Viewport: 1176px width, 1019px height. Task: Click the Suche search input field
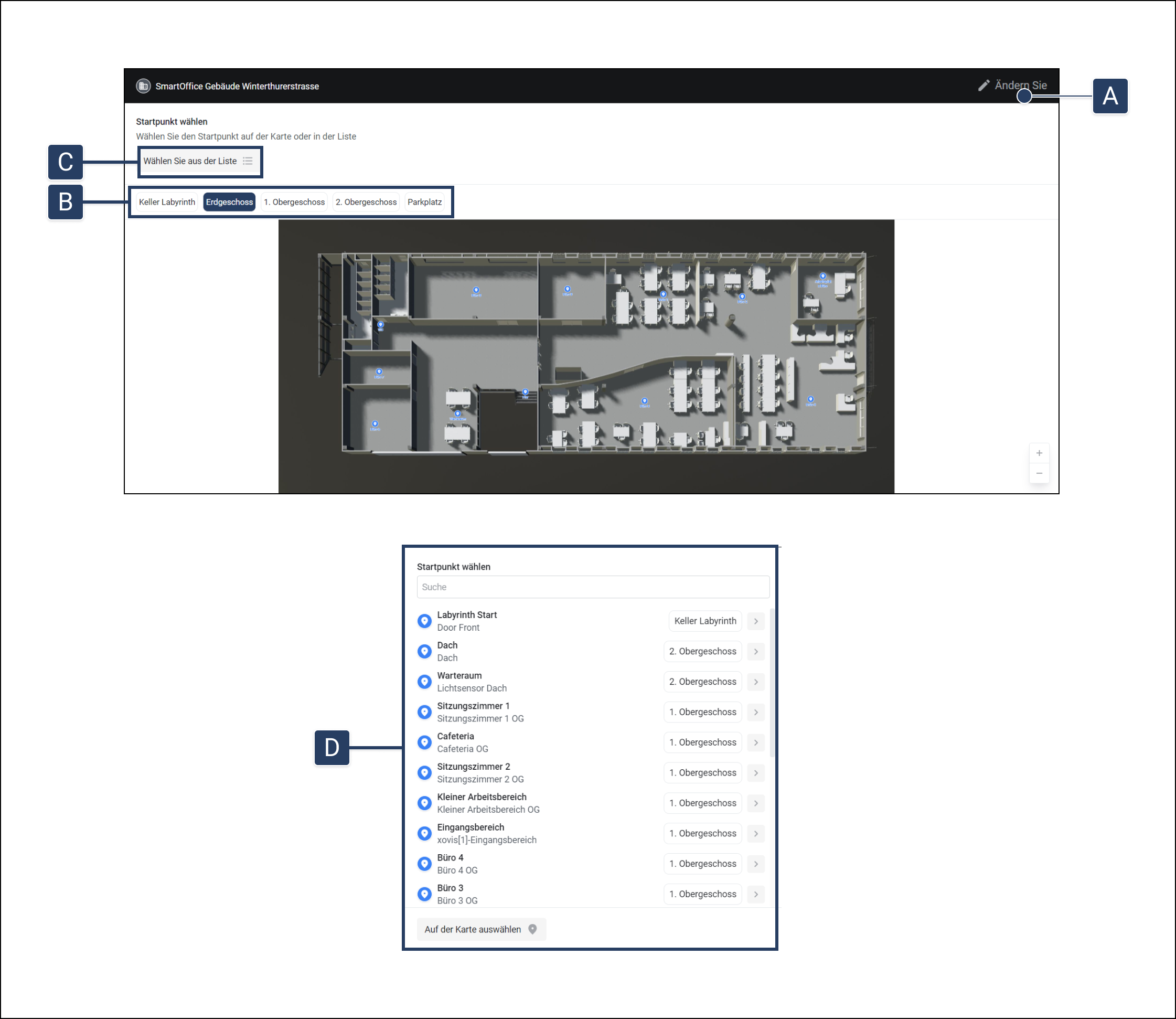[x=592, y=587]
